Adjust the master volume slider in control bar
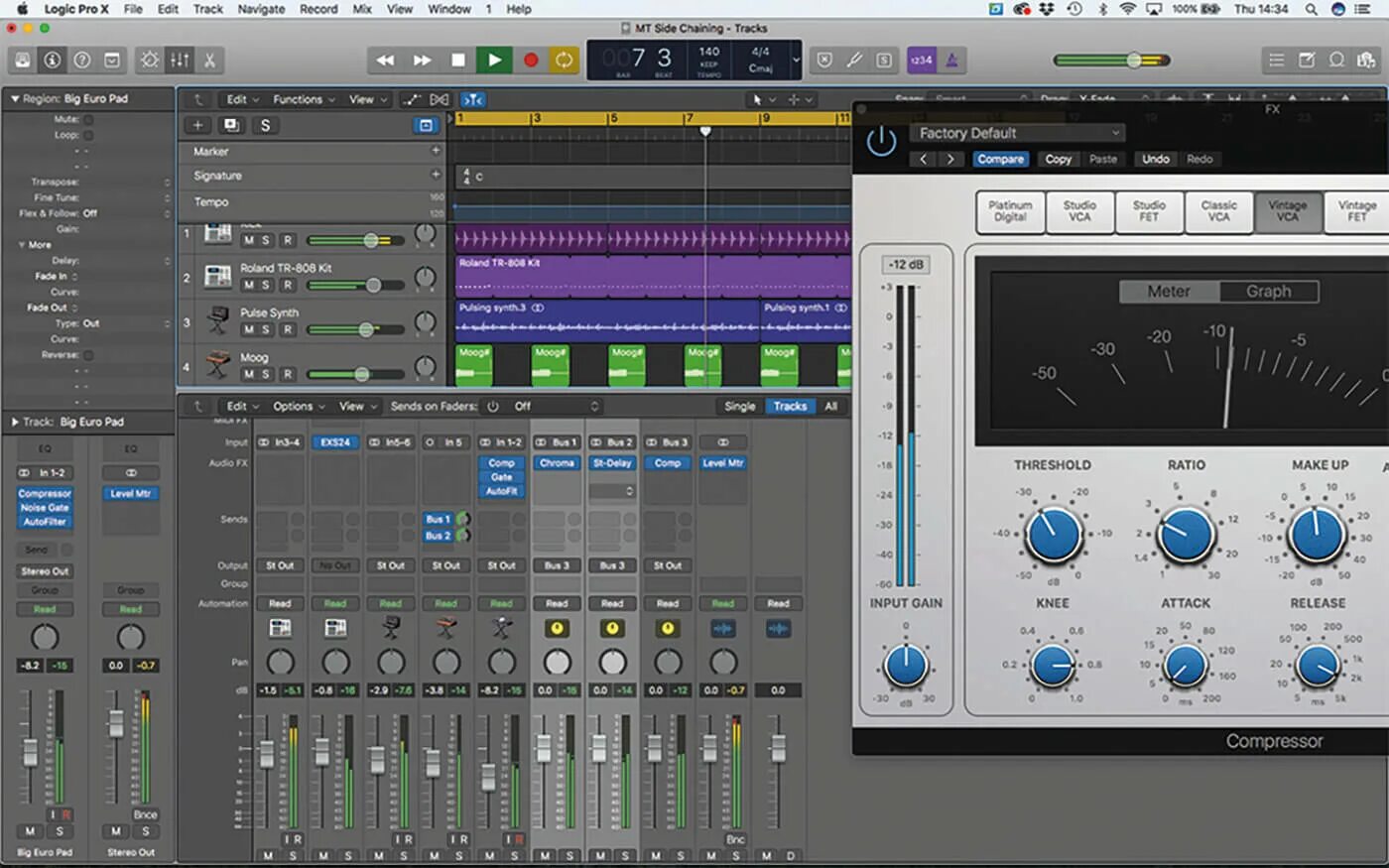1389x868 pixels. click(1111, 61)
